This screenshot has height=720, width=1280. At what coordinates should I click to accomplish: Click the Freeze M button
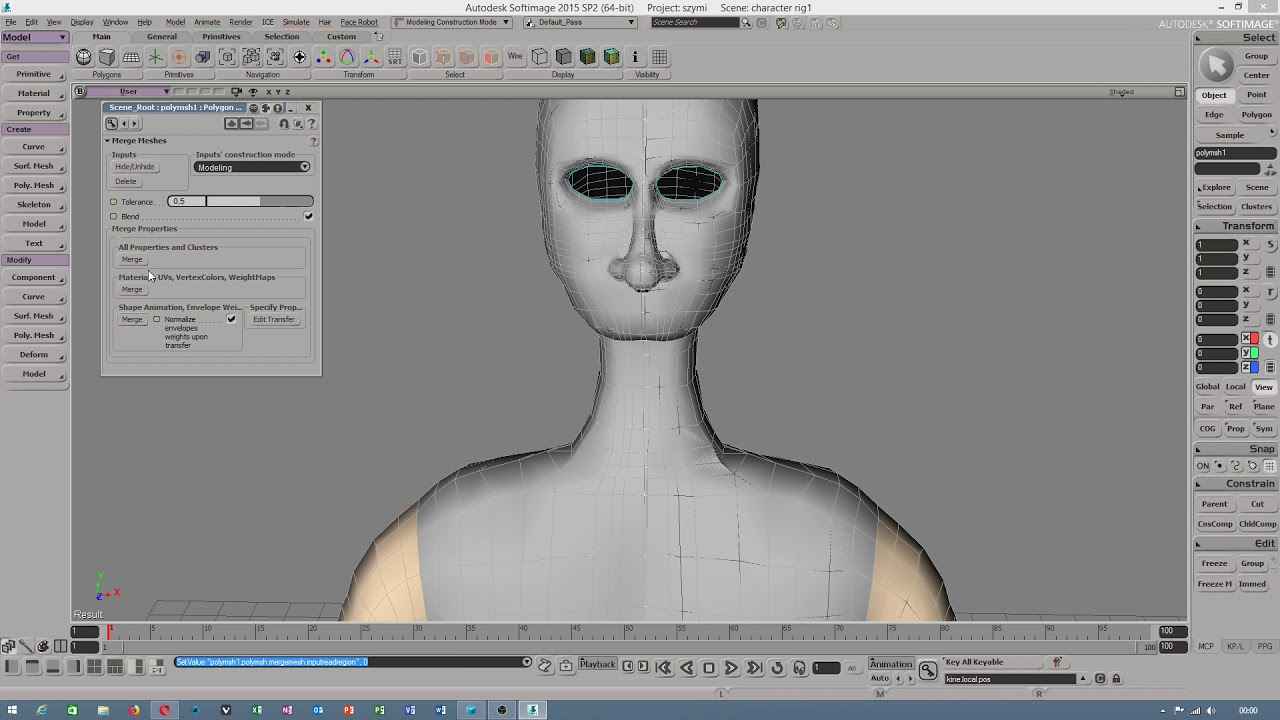[x=1215, y=584]
